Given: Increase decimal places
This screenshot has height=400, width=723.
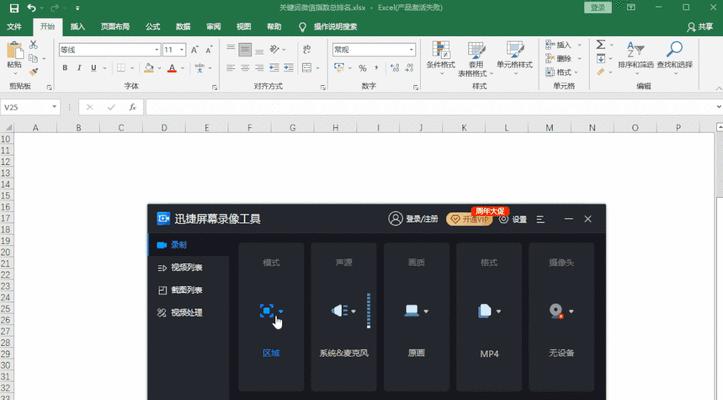Looking at the screenshot, I should point(395,68).
